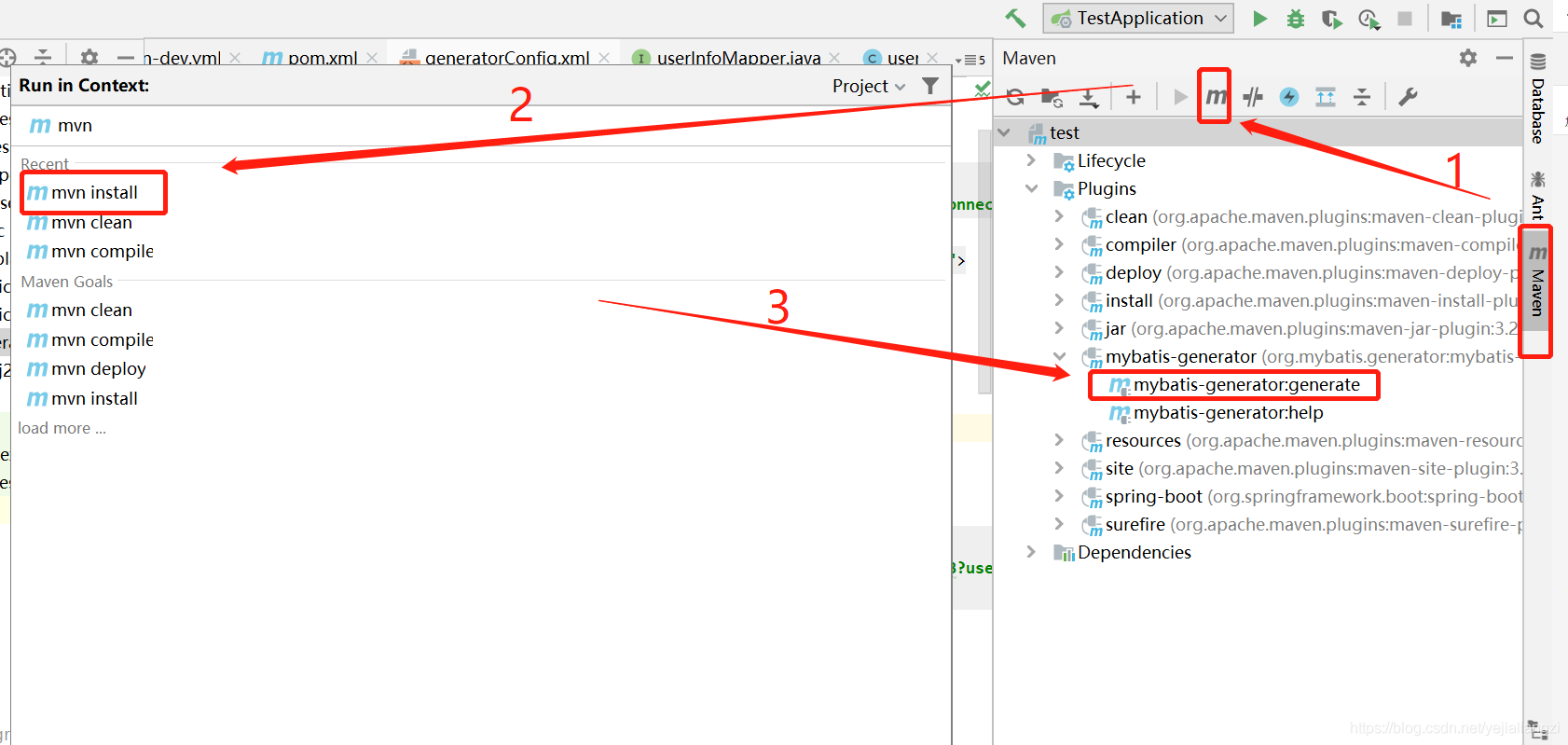Collapse the test Maven project node
This screenshot has width=1568, height=745.
coord(1004,132)
